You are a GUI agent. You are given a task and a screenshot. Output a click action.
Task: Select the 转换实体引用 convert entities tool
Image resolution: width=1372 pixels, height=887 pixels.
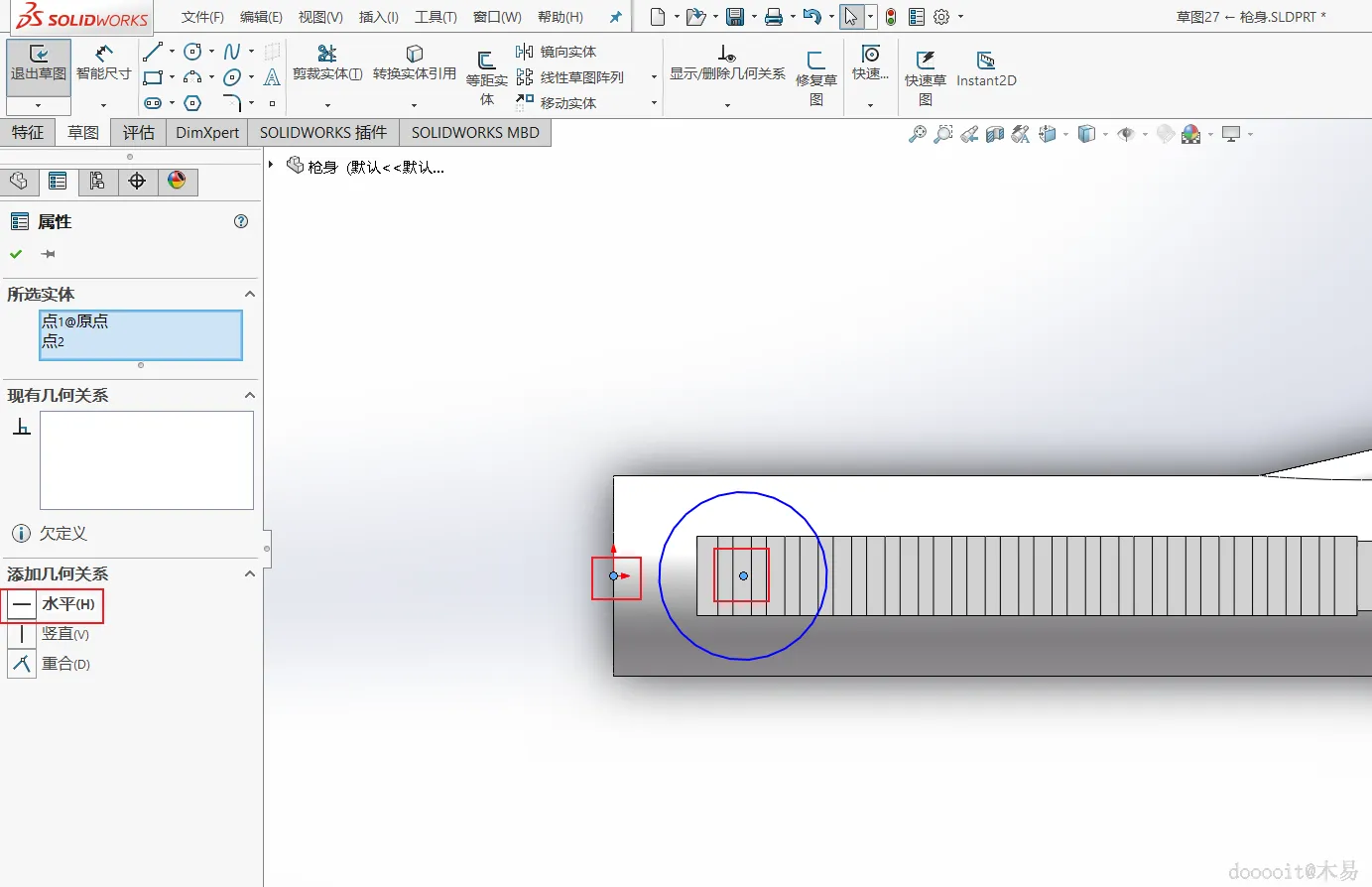click(x=415, y=63)
